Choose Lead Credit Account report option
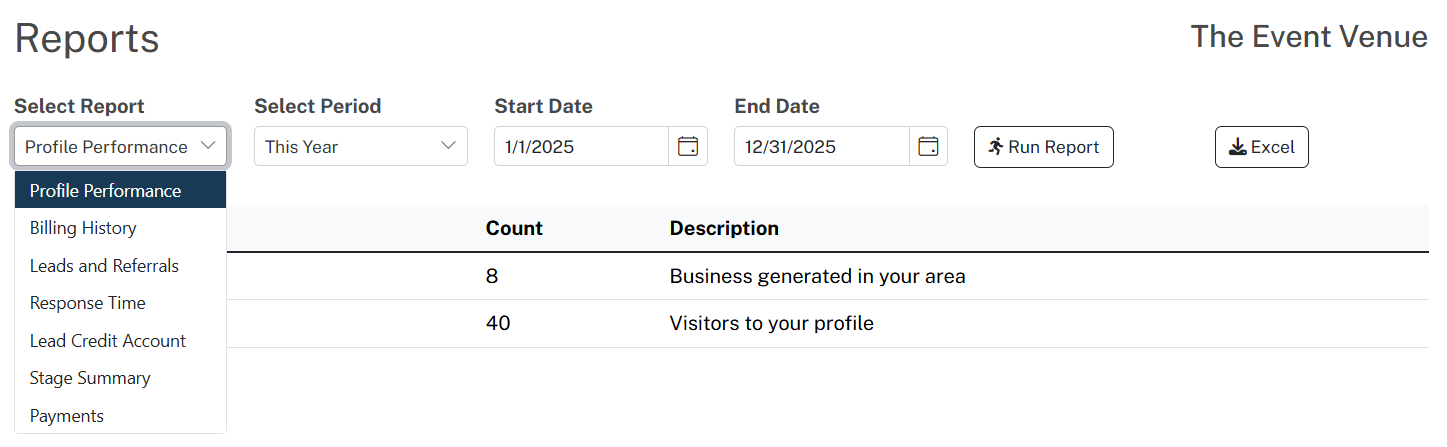This screenshot has height=447, width=1447. [121, 341]
